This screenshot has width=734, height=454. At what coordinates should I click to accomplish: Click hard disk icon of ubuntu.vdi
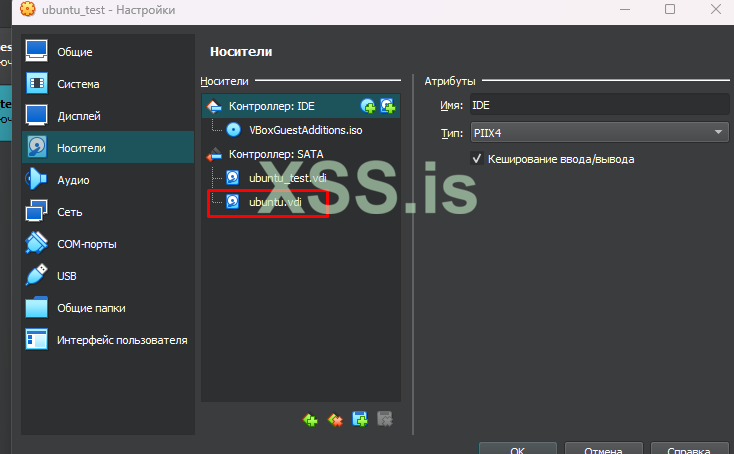[x=233, y=201]
